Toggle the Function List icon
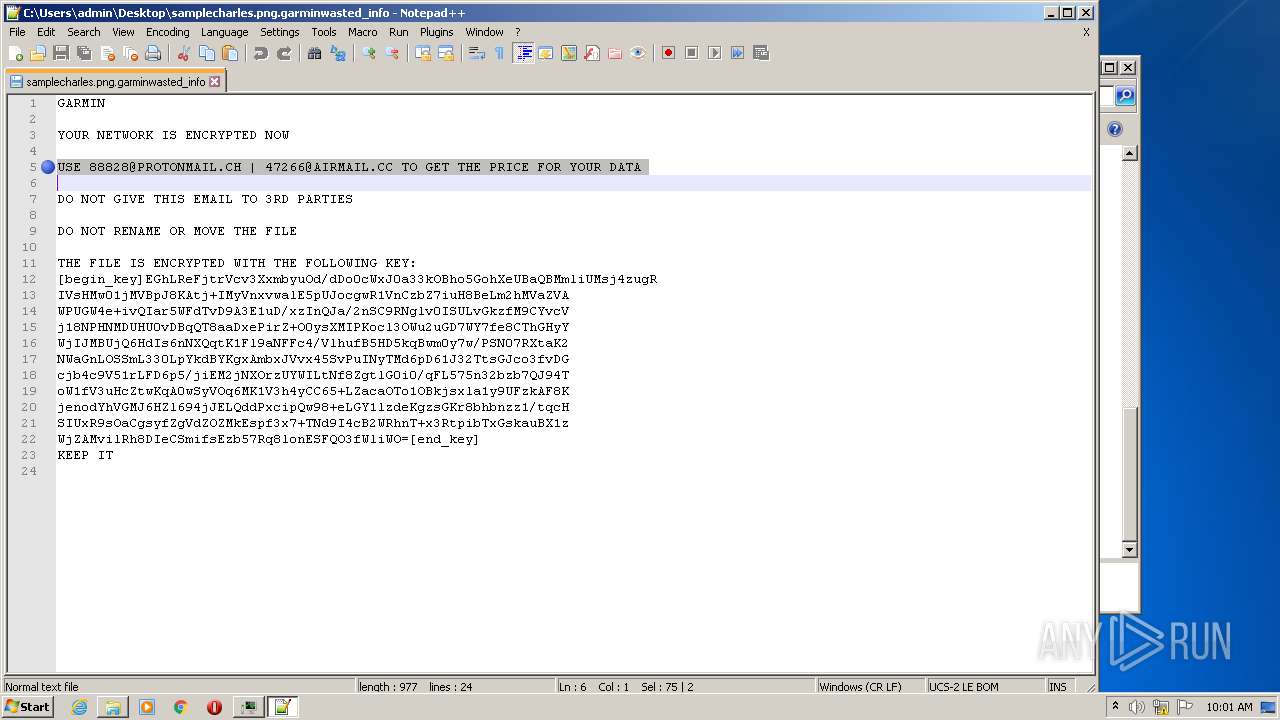 591,53
